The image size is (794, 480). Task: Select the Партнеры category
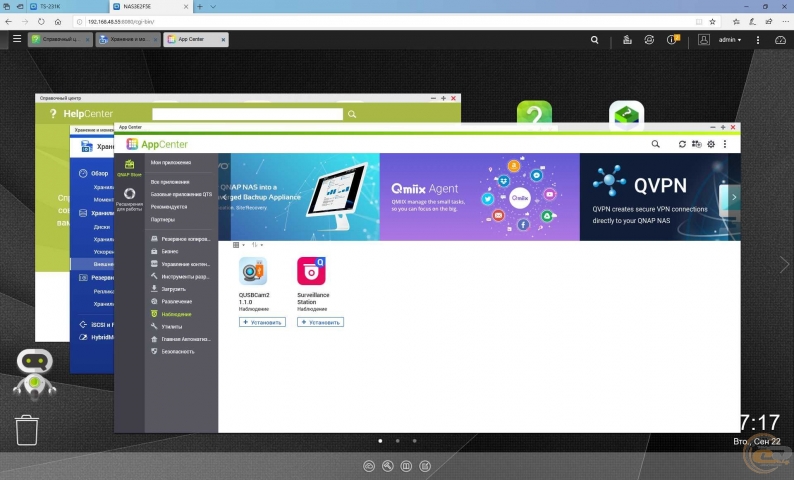[163, 220]
